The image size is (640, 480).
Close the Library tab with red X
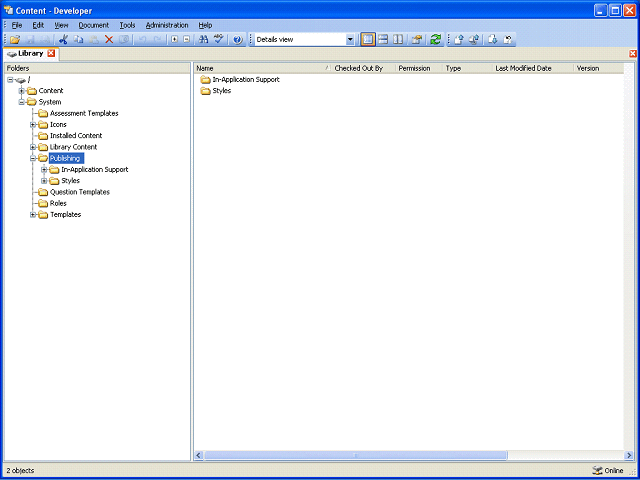point(51,53)
